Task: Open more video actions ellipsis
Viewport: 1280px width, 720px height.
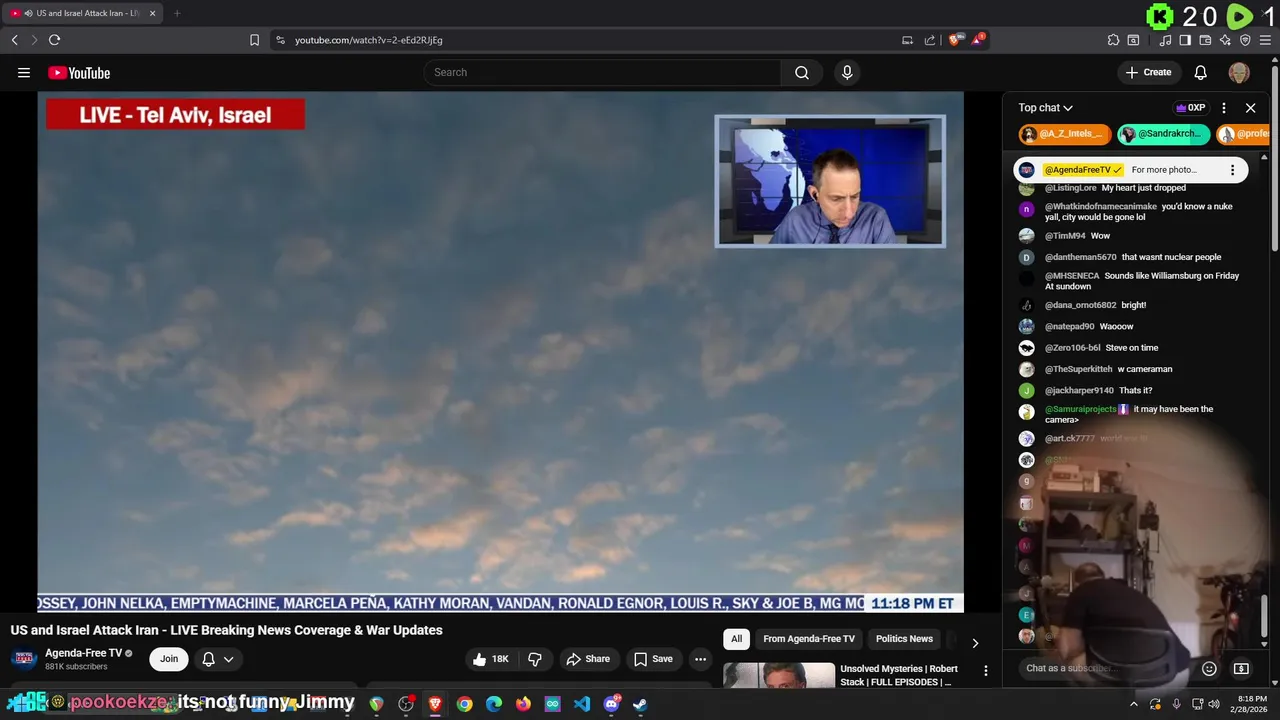Action: click(700, 659)
